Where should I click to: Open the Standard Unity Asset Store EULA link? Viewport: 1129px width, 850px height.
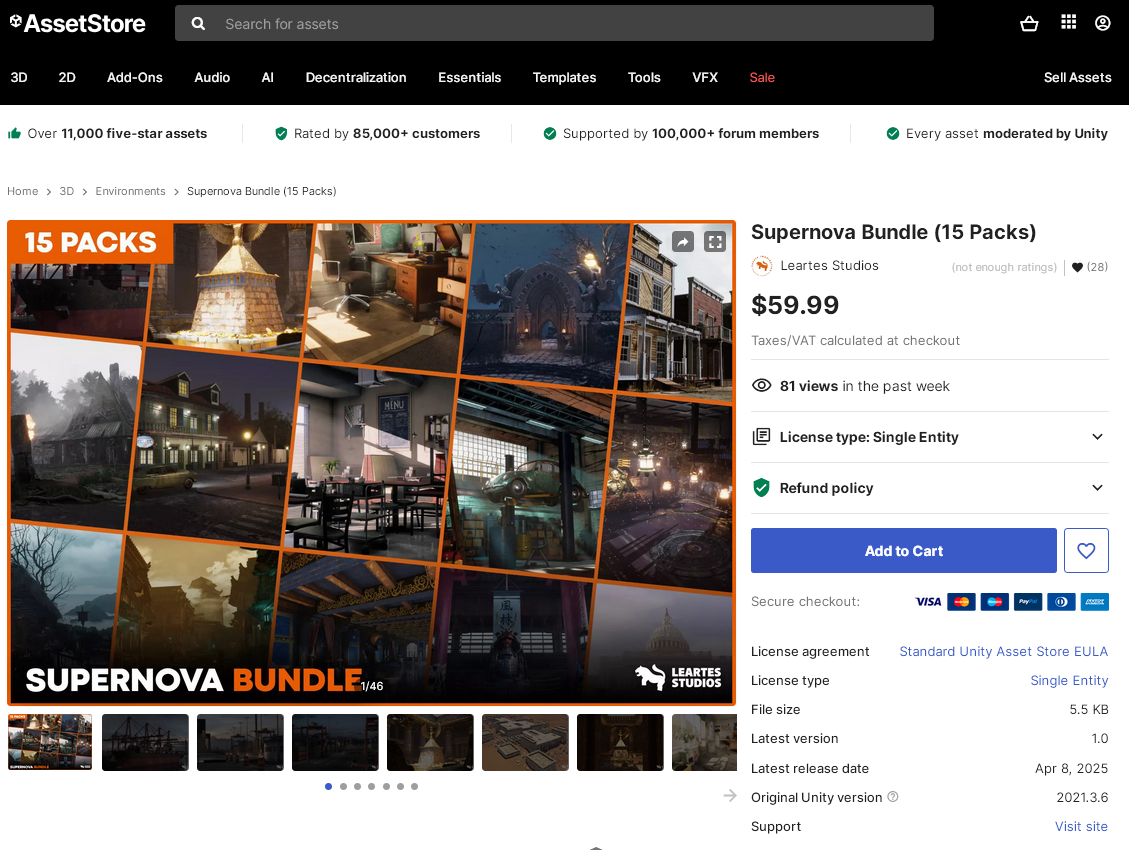click(1004, 651)
